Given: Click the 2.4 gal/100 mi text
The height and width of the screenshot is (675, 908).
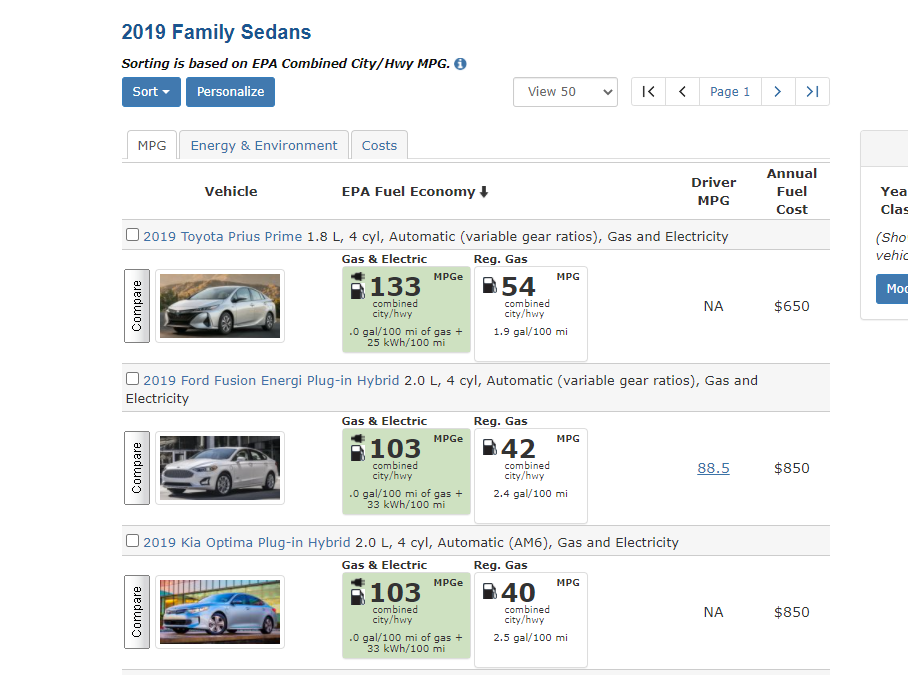Looking at the screenshot, I should (x=530, y=494).
